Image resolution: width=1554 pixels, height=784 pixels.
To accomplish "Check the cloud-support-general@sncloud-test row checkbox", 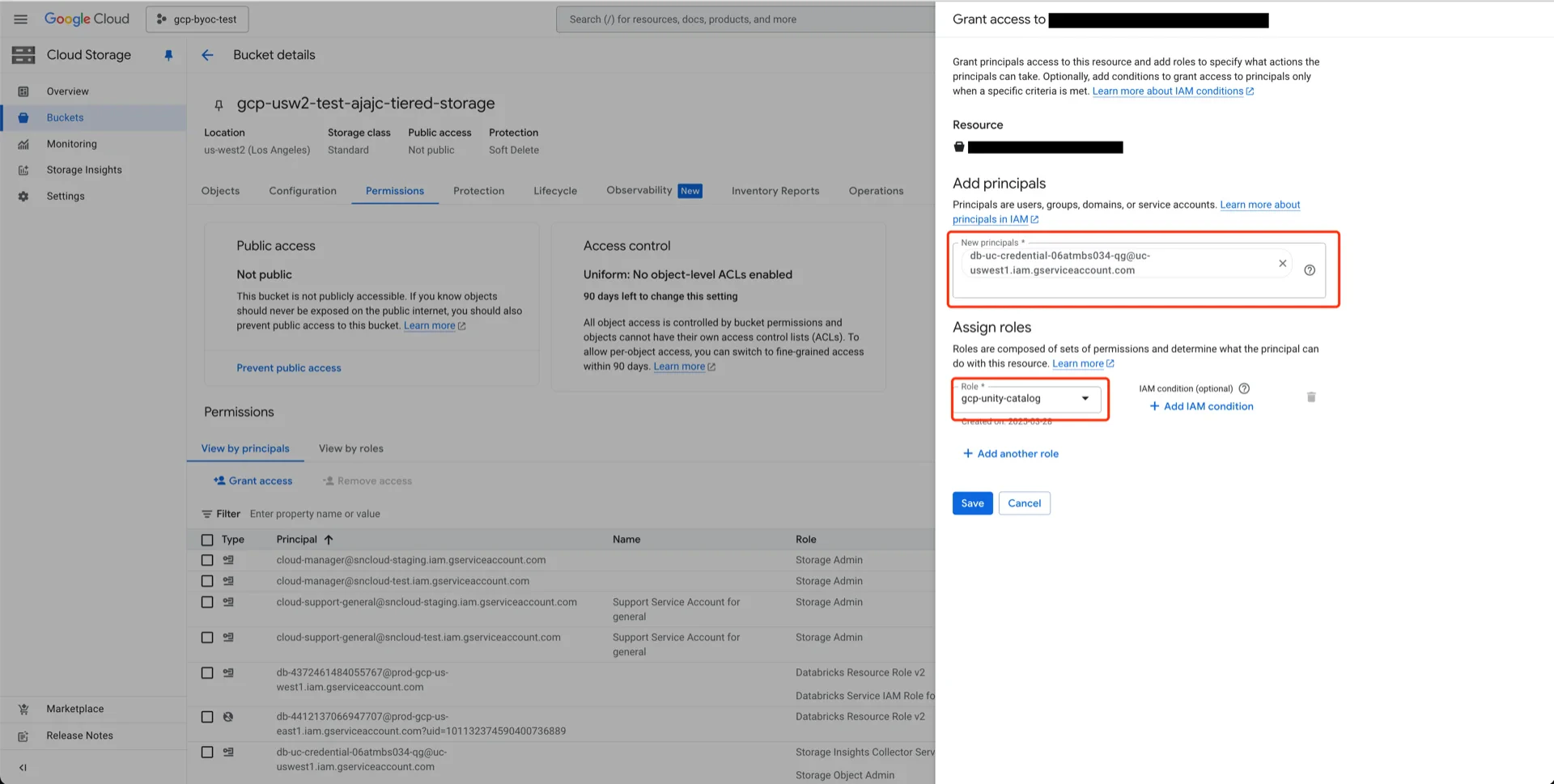I will pos(207,638).
